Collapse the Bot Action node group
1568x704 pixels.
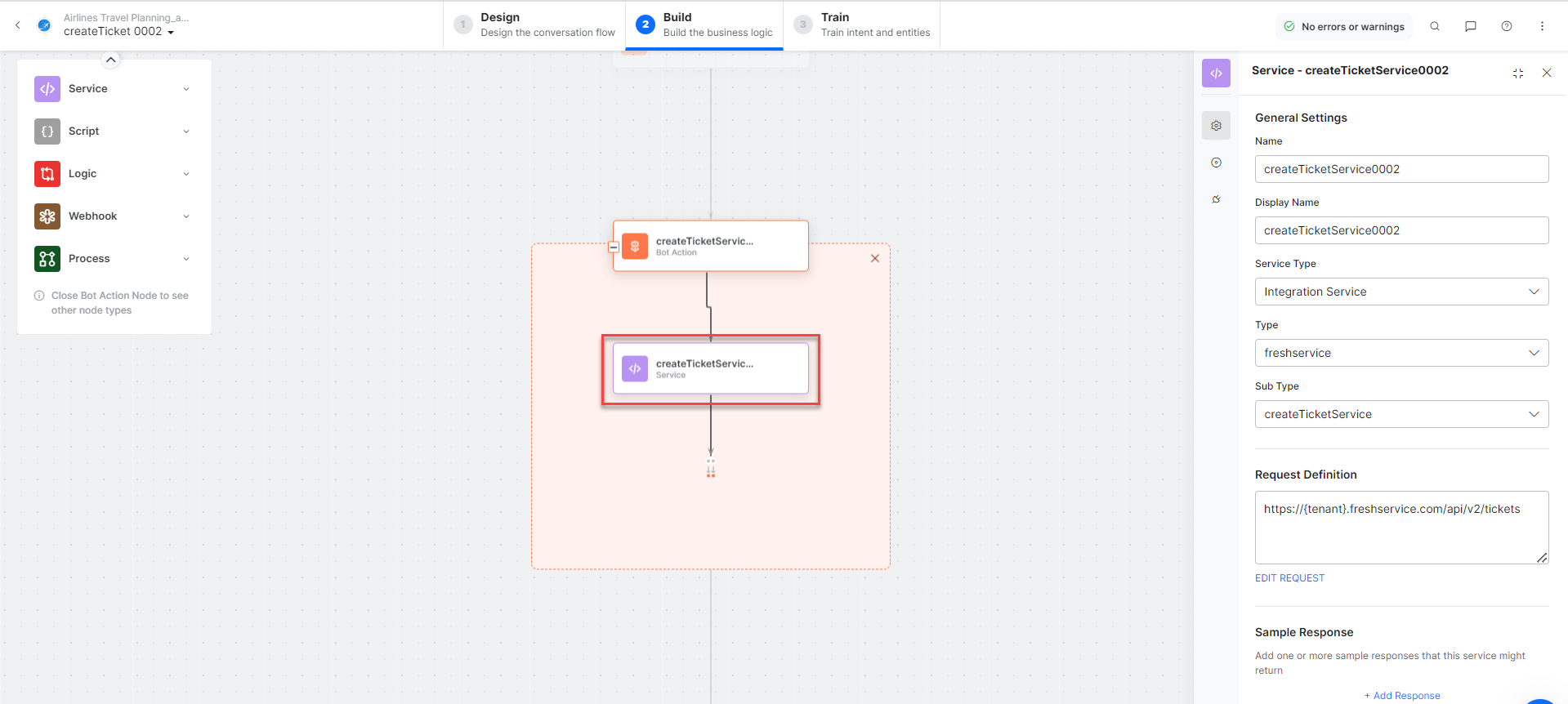614,247
